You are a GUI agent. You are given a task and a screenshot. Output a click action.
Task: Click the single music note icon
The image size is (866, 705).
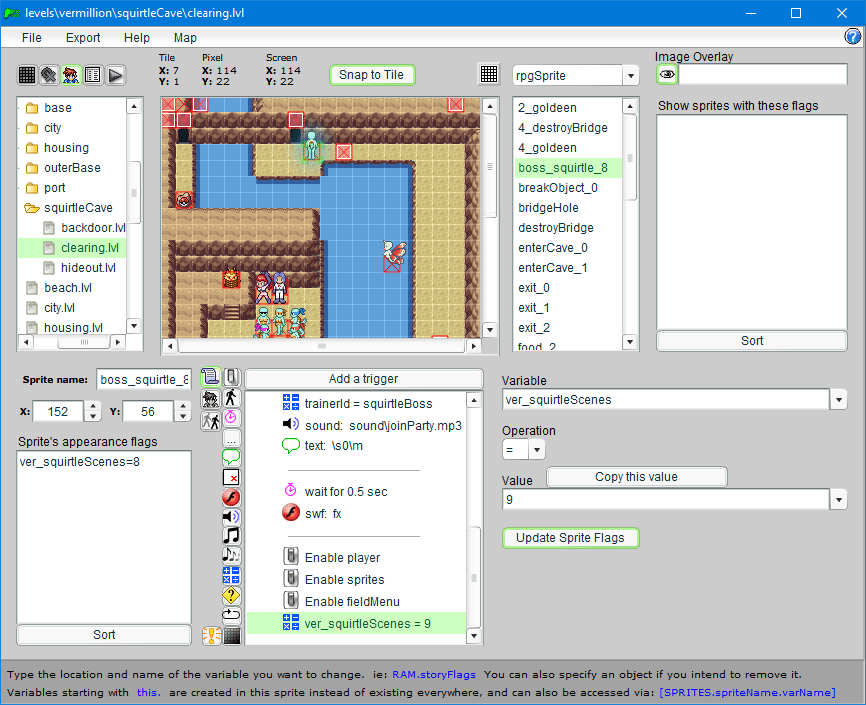[231, 536]
